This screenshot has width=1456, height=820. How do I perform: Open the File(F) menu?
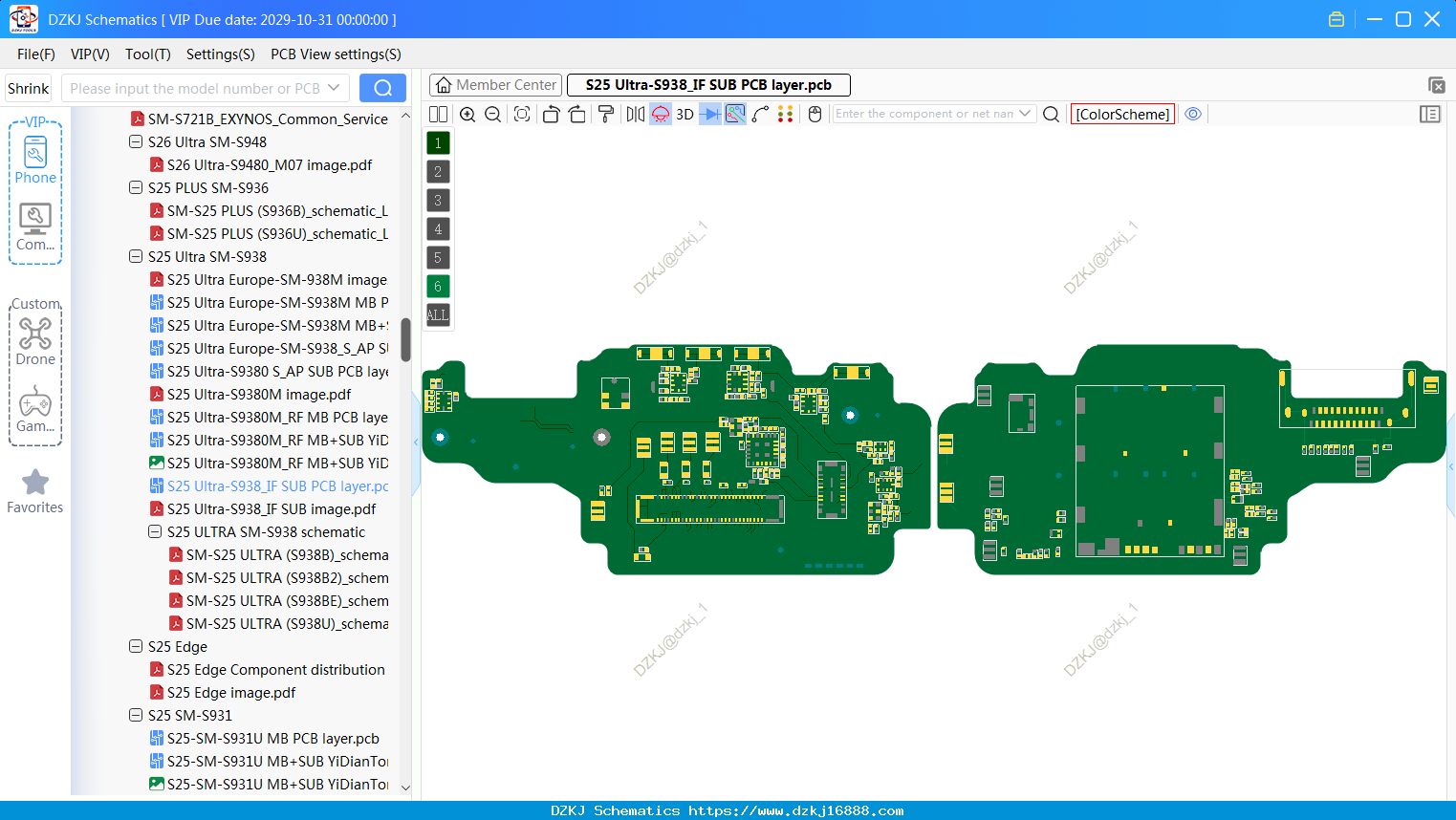pos(36,54)
